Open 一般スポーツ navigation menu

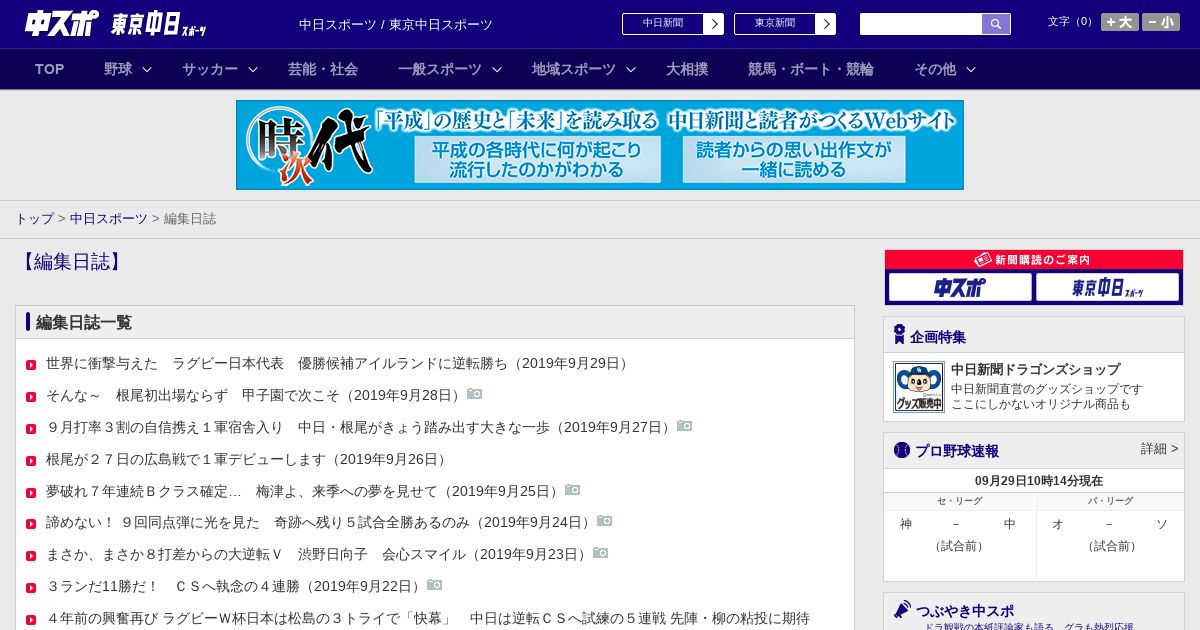[x=440, y=69]
